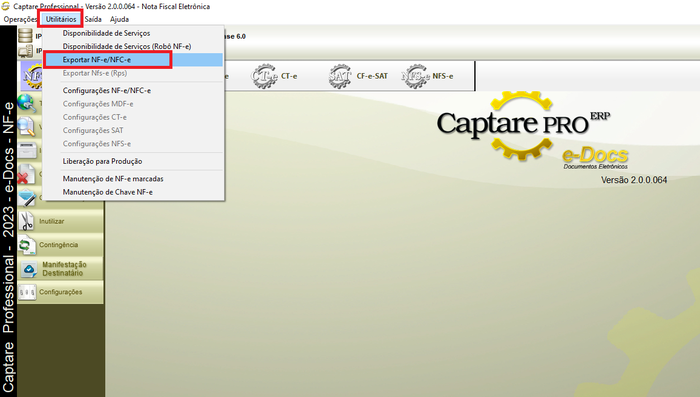Click the magnifier document icon in the sidebar
The image size is (700, 397).
tap(27, 126)
